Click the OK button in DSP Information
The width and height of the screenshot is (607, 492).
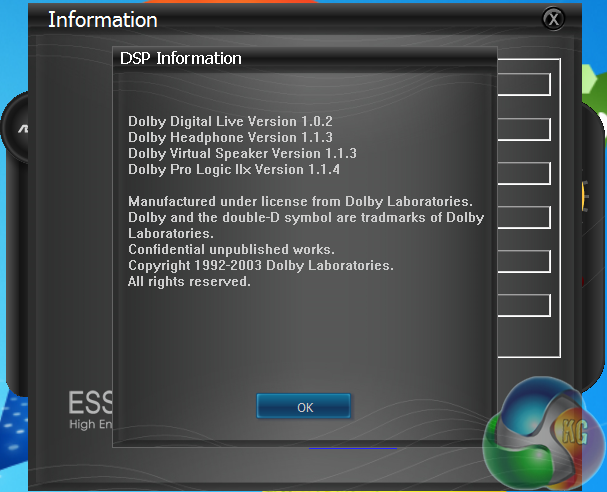pyautogui.click(x=304, y=406)
